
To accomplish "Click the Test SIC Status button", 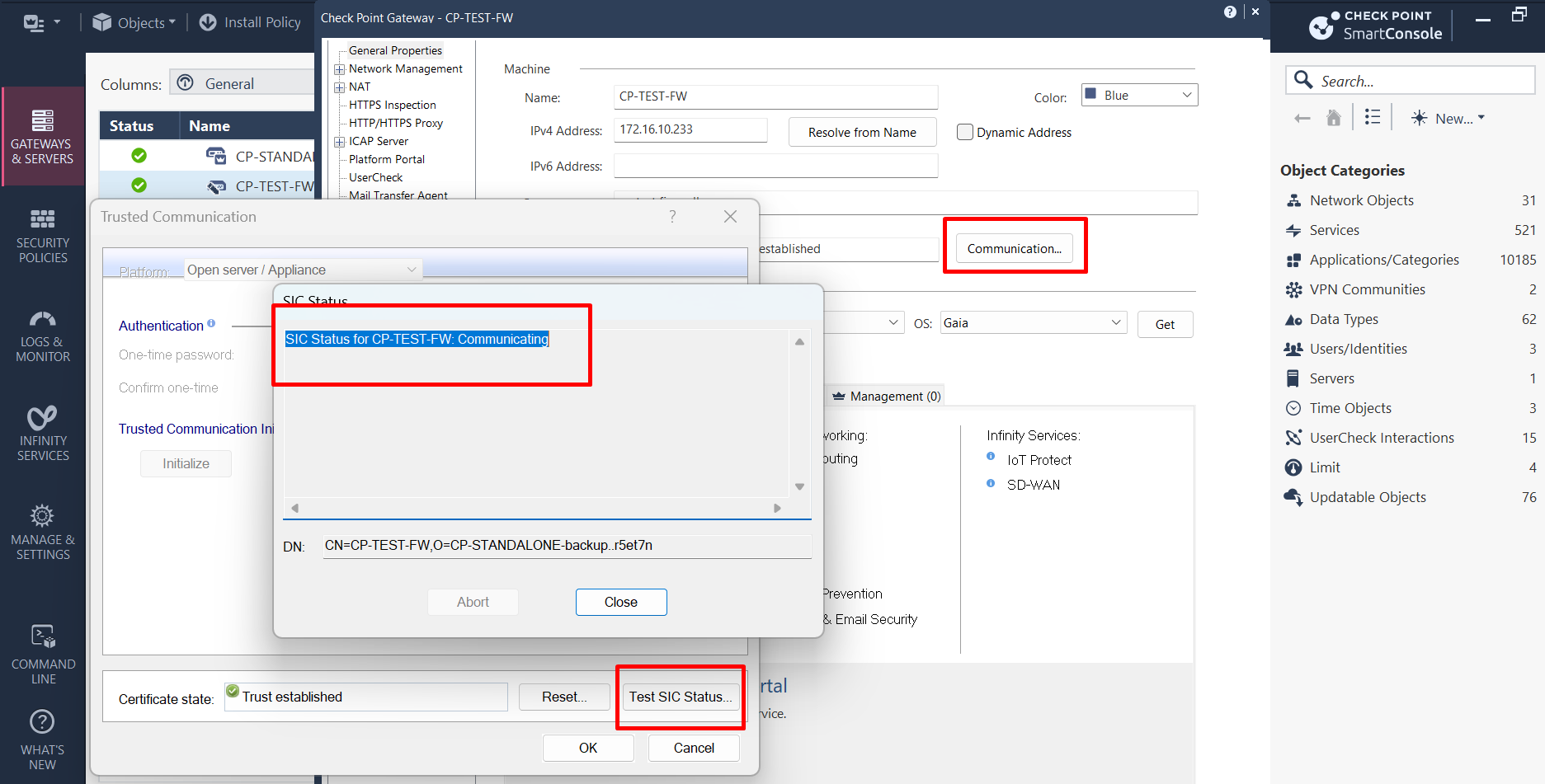I will coord(680,697).
